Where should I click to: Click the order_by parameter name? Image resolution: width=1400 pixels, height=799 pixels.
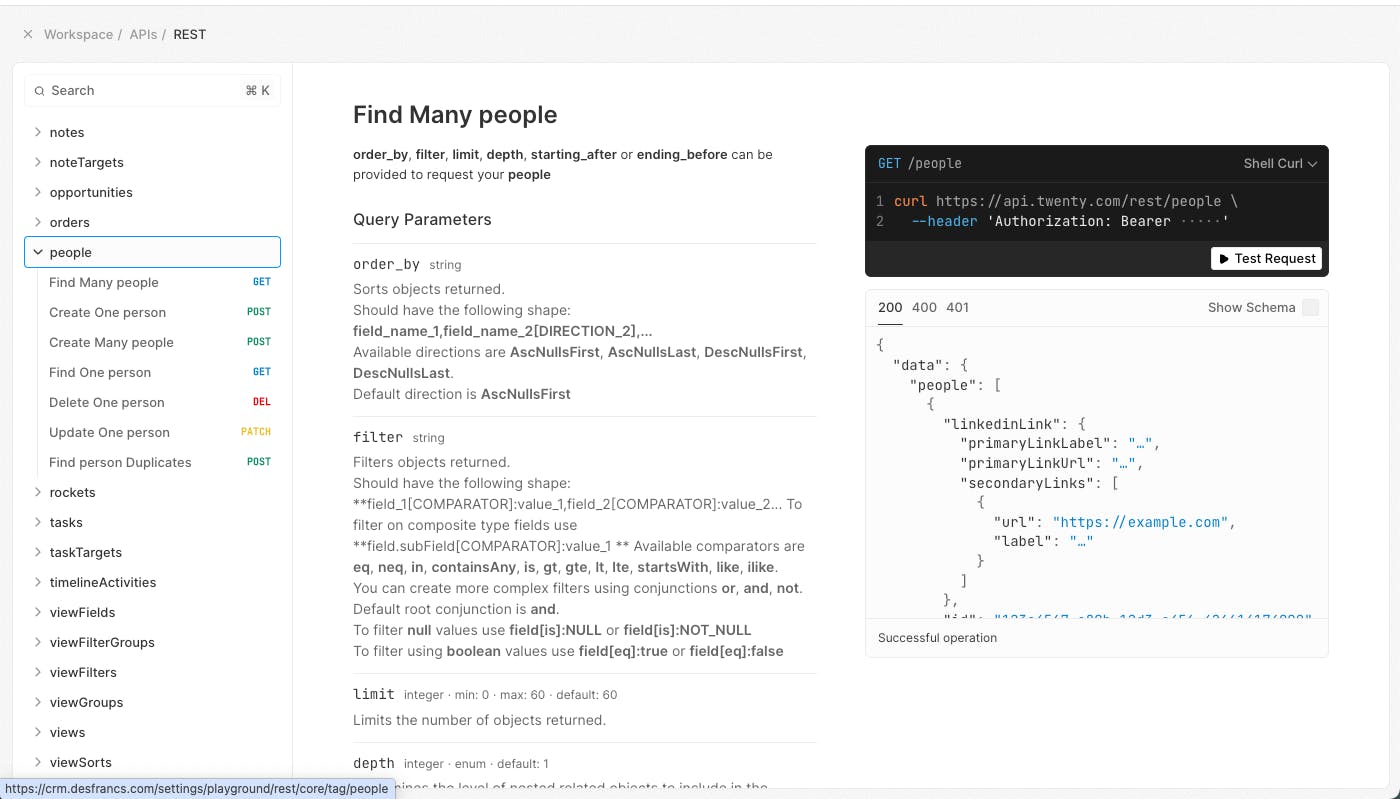(x=386, y=265)
